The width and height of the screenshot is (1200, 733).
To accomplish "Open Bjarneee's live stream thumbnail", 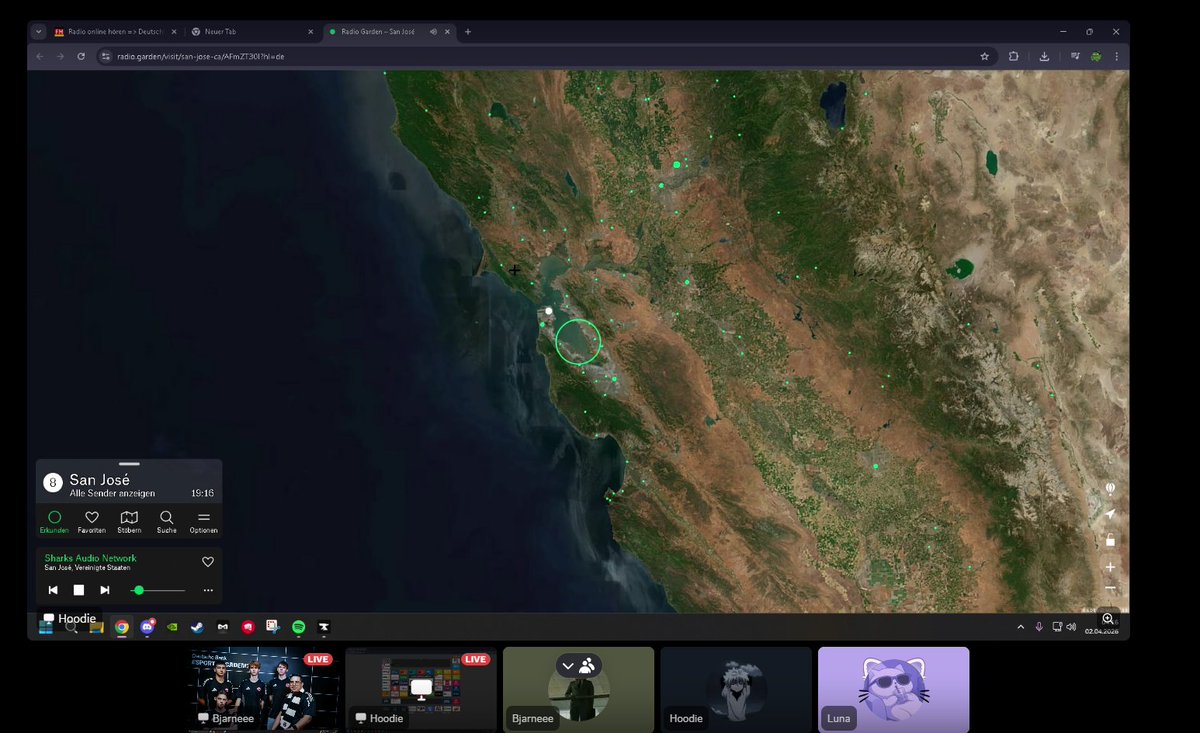I will [x=263, y=689].
